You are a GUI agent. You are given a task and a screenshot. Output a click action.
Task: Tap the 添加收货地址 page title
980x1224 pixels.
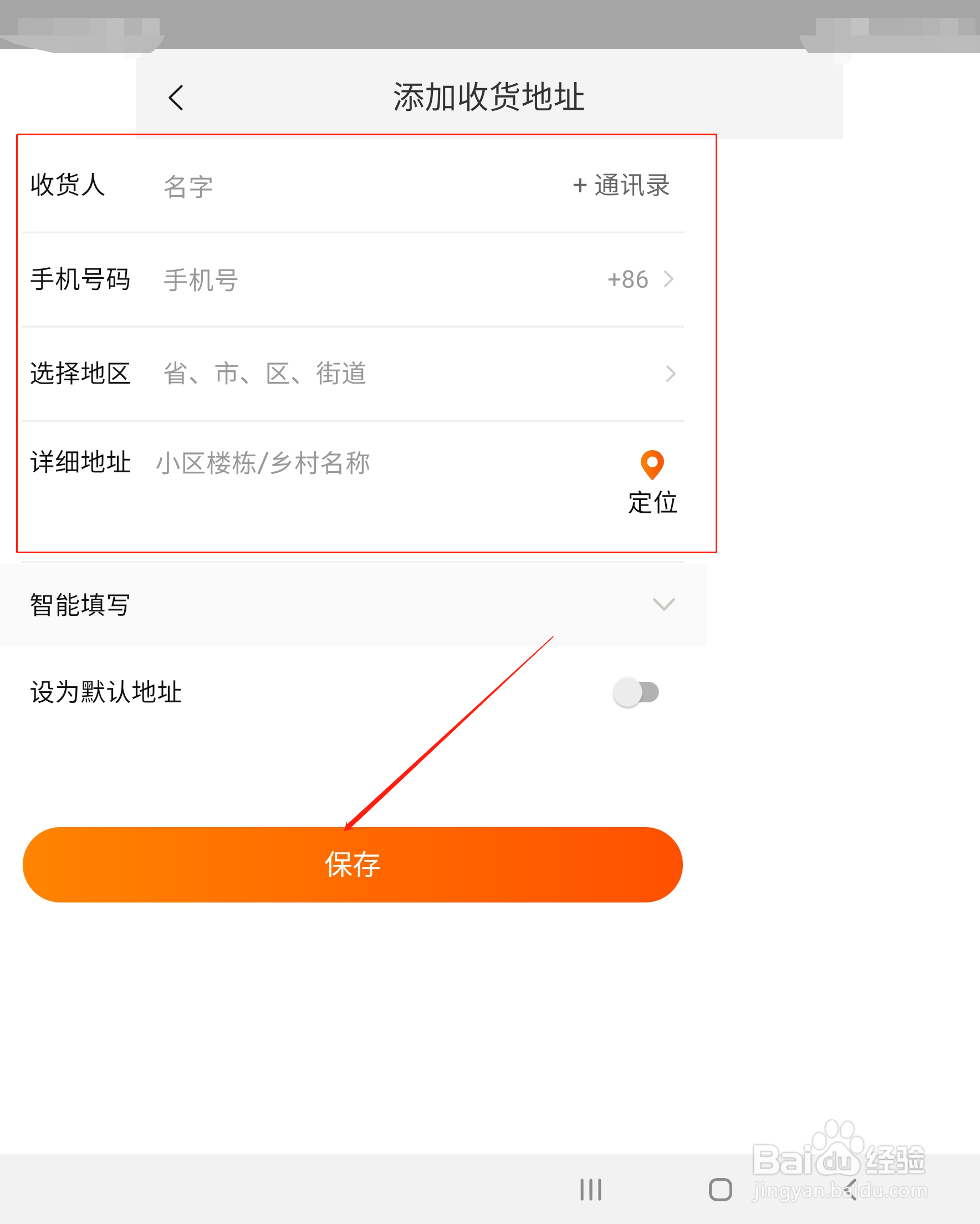click(489, 97)
